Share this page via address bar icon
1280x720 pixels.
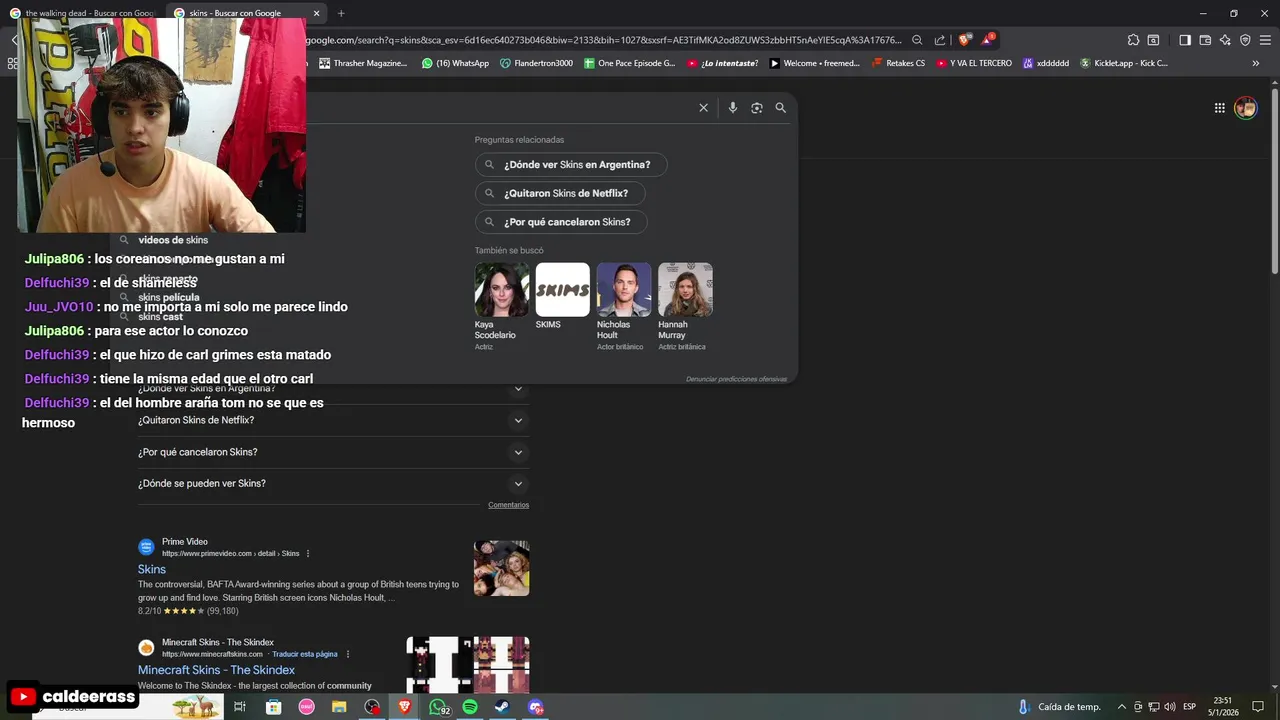[x=940, y=40]
